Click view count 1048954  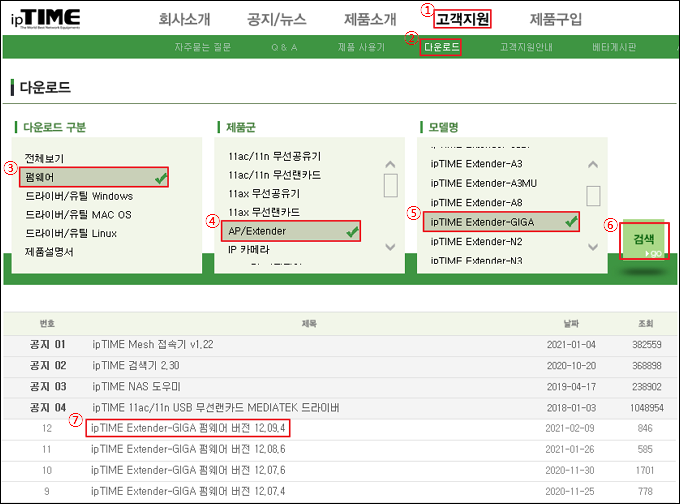(x=647, y=407)
